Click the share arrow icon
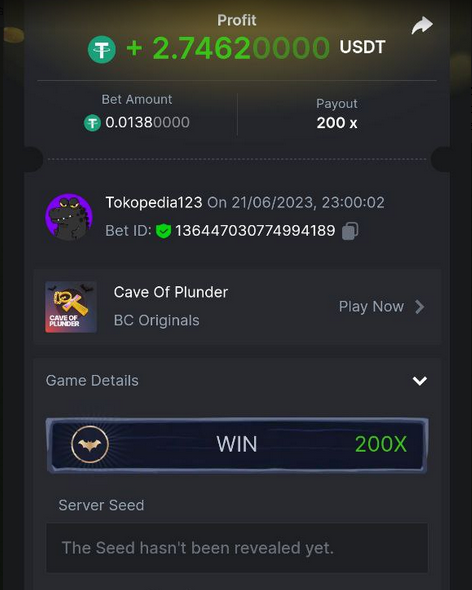 click(422, 25)
